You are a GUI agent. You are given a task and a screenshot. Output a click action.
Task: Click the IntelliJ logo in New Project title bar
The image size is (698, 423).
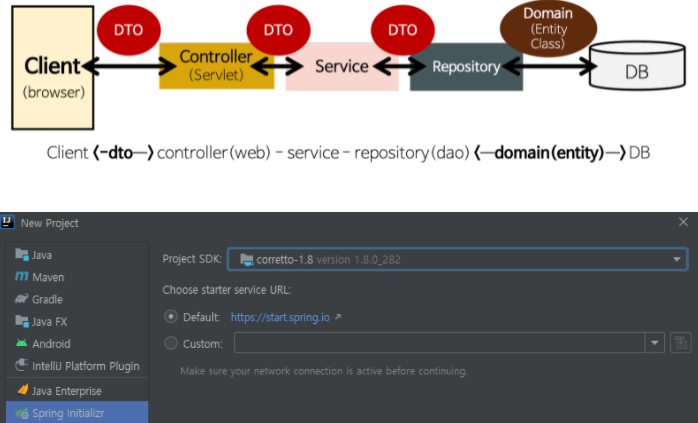point(8,222)
